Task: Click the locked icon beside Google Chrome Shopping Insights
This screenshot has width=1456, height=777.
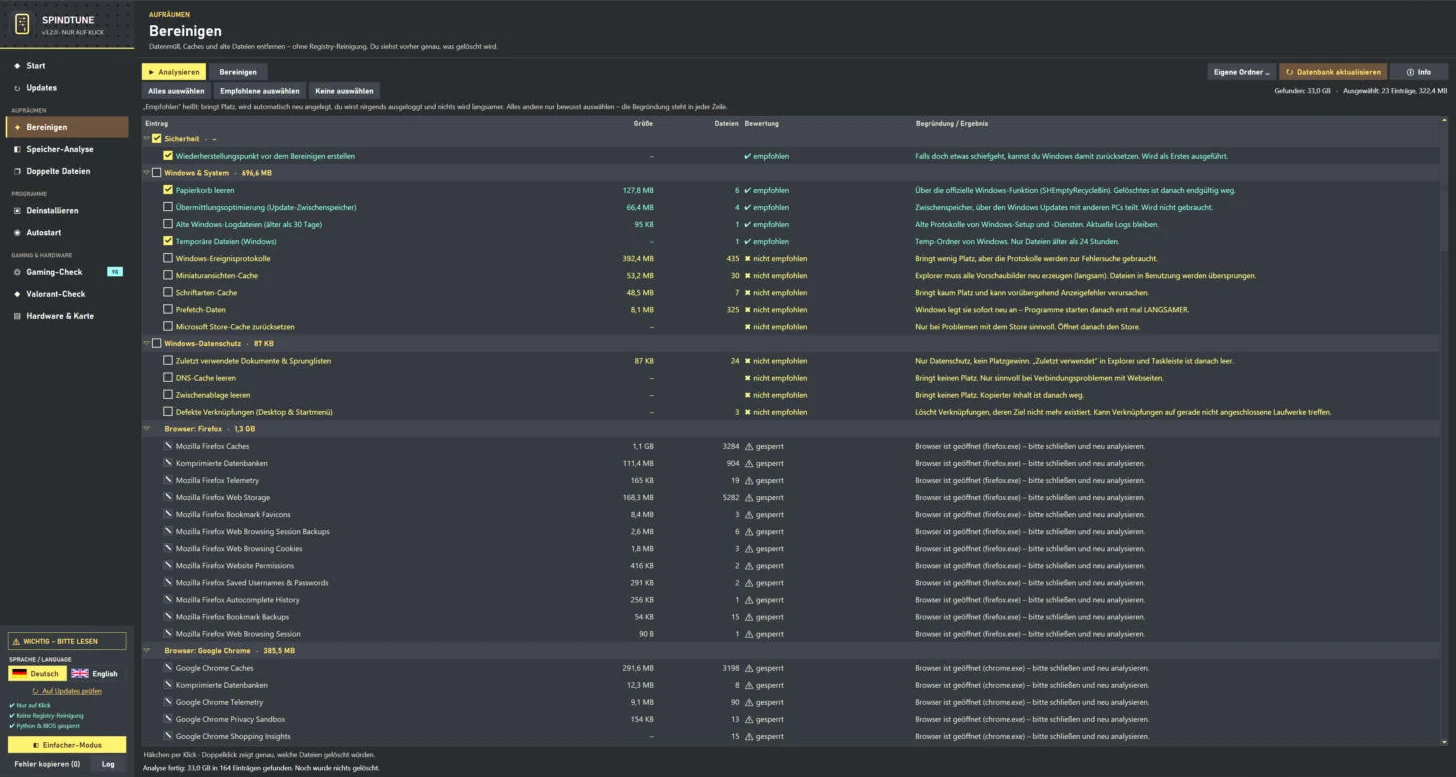Action: pos(168,736)
